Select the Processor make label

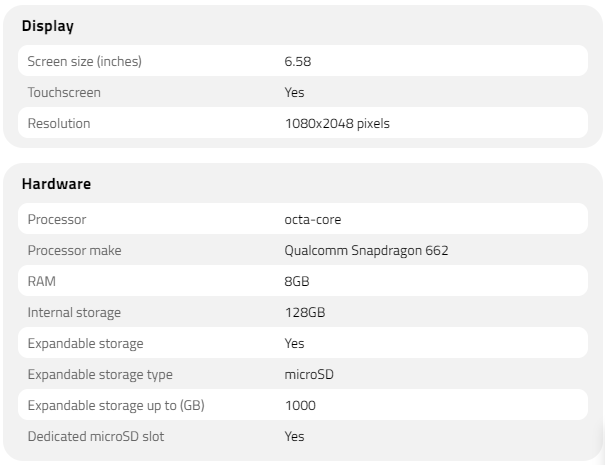pos(74,250)
